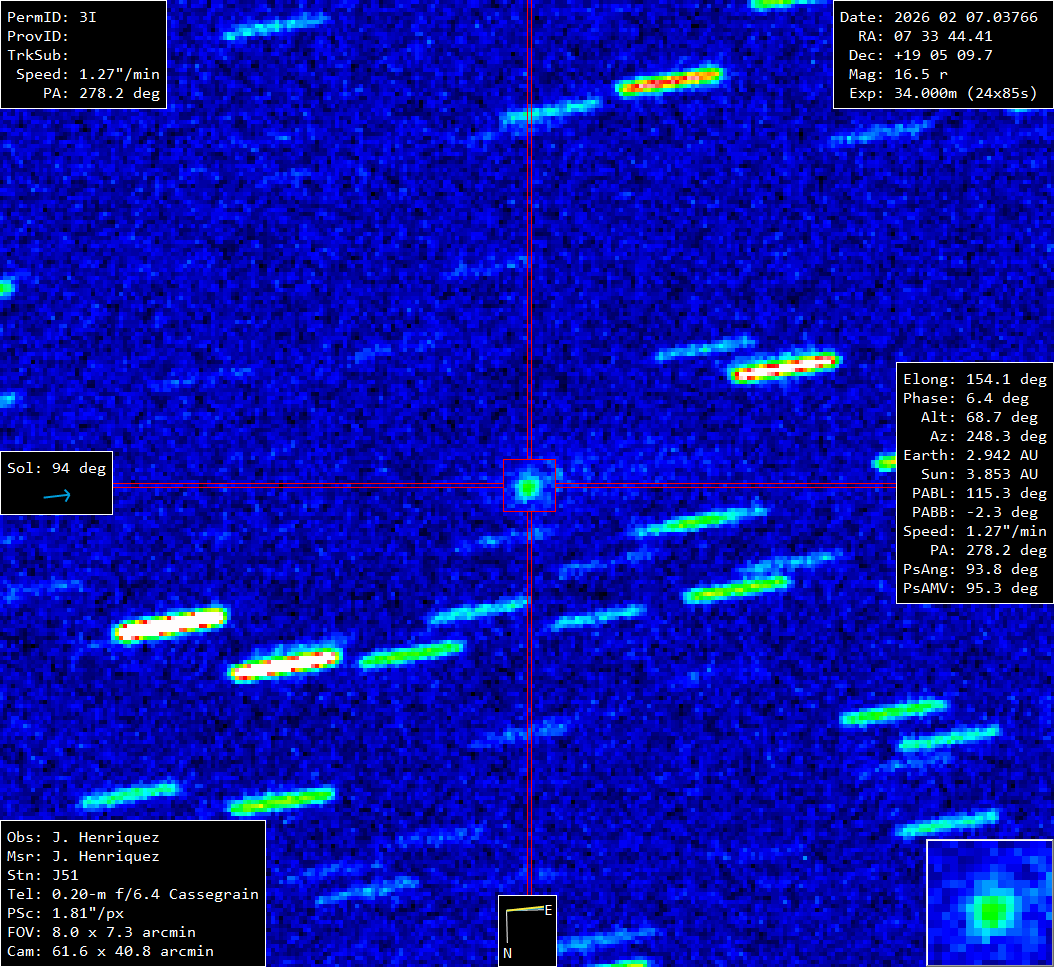Select the comet in the center crosshair box
This screenshot has width=1054, height=967.
click(x=528, y=487)
